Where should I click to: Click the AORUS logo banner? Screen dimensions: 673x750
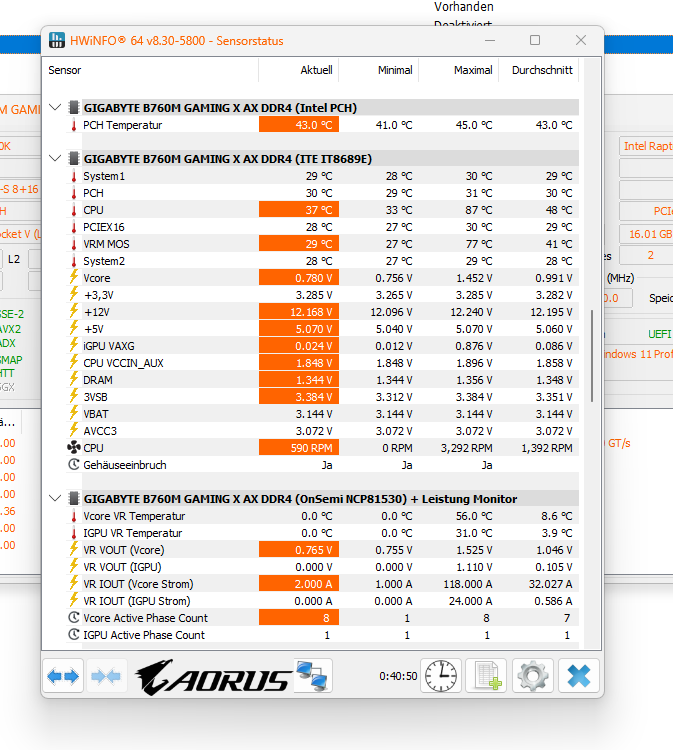pyautogui.click(x=213, y=676)
